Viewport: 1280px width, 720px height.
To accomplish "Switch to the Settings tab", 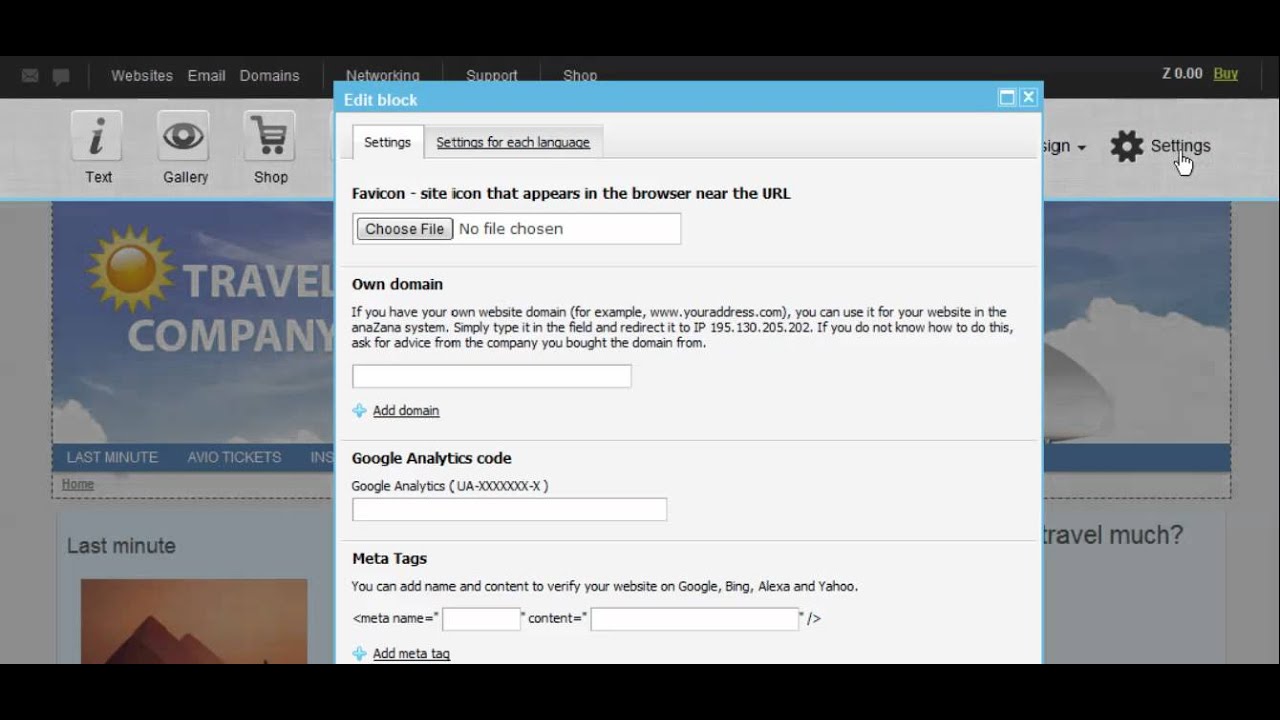I will click(x=388, y=142).
